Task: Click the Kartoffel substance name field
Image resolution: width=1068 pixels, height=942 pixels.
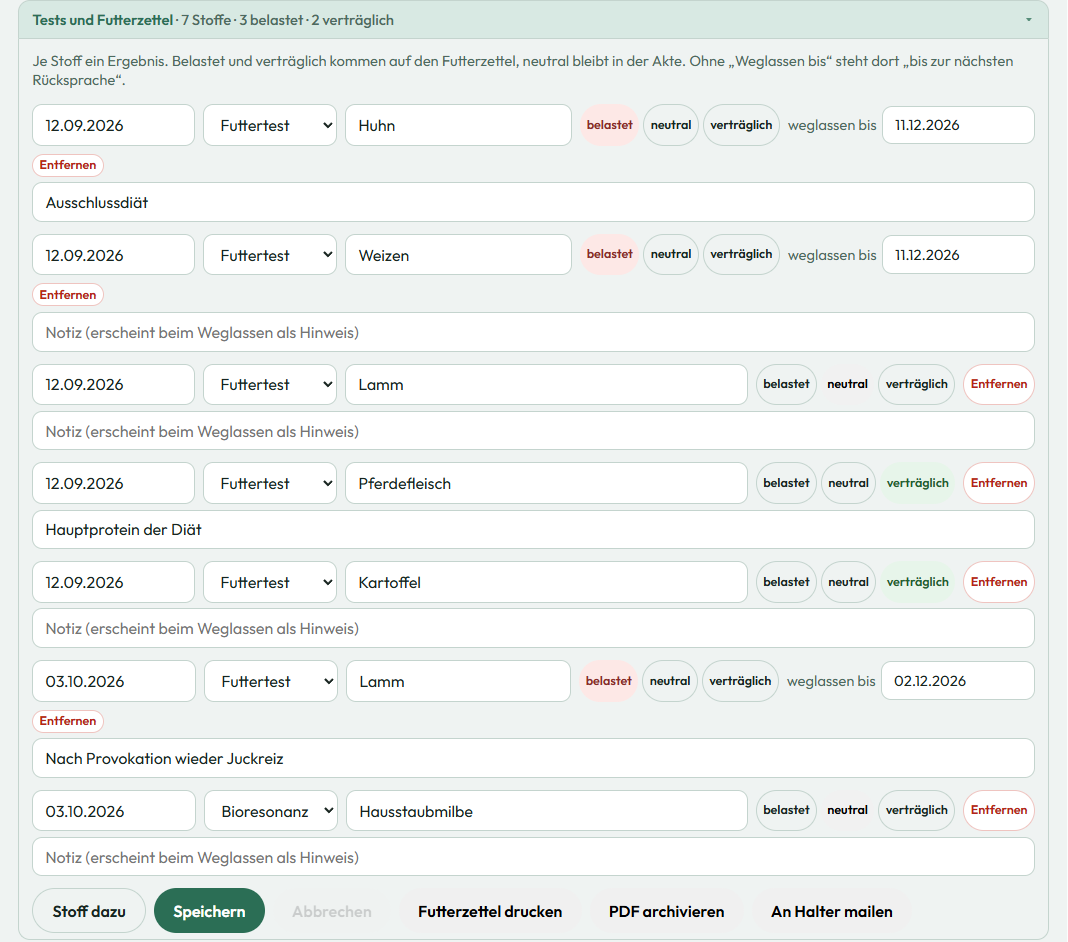Action: click(546, 582)
